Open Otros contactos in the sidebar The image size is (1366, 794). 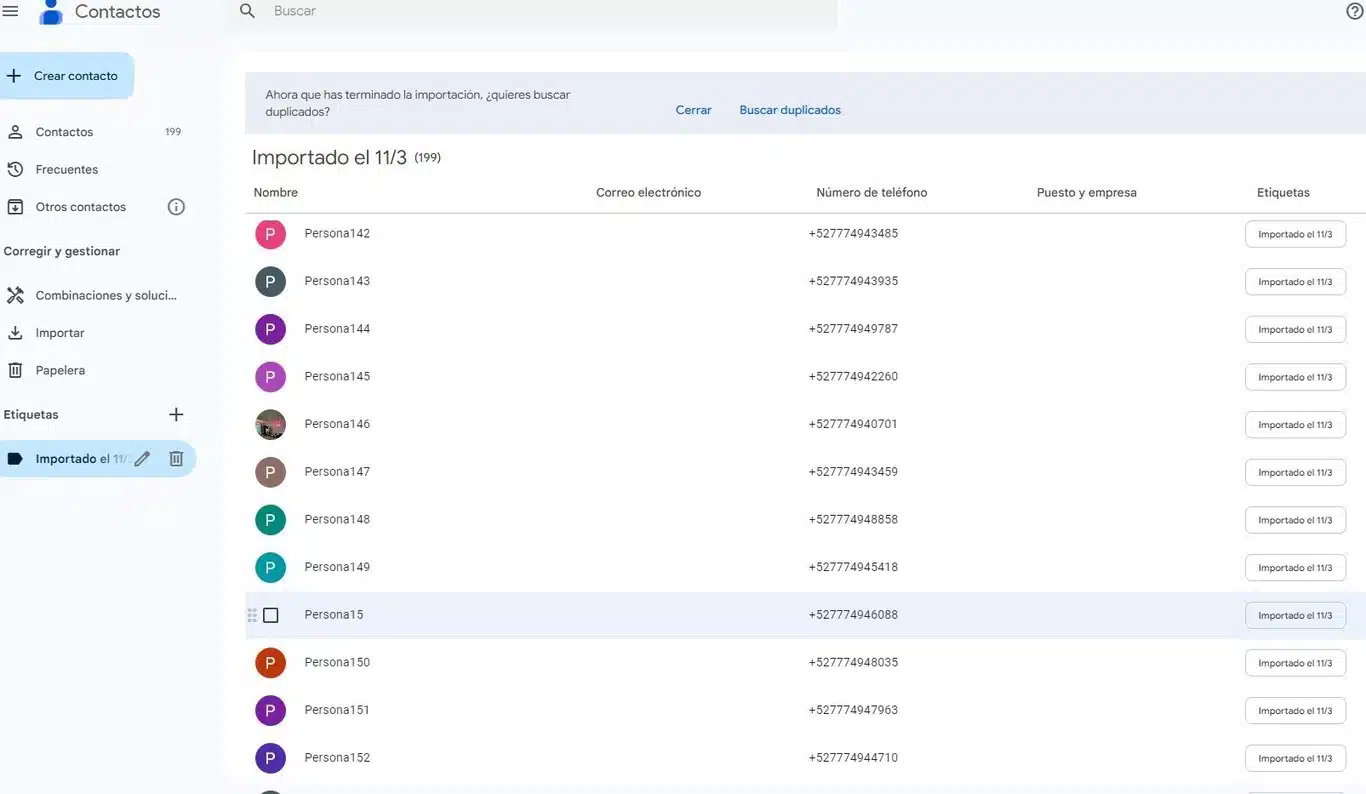click(x=80, y=207)
